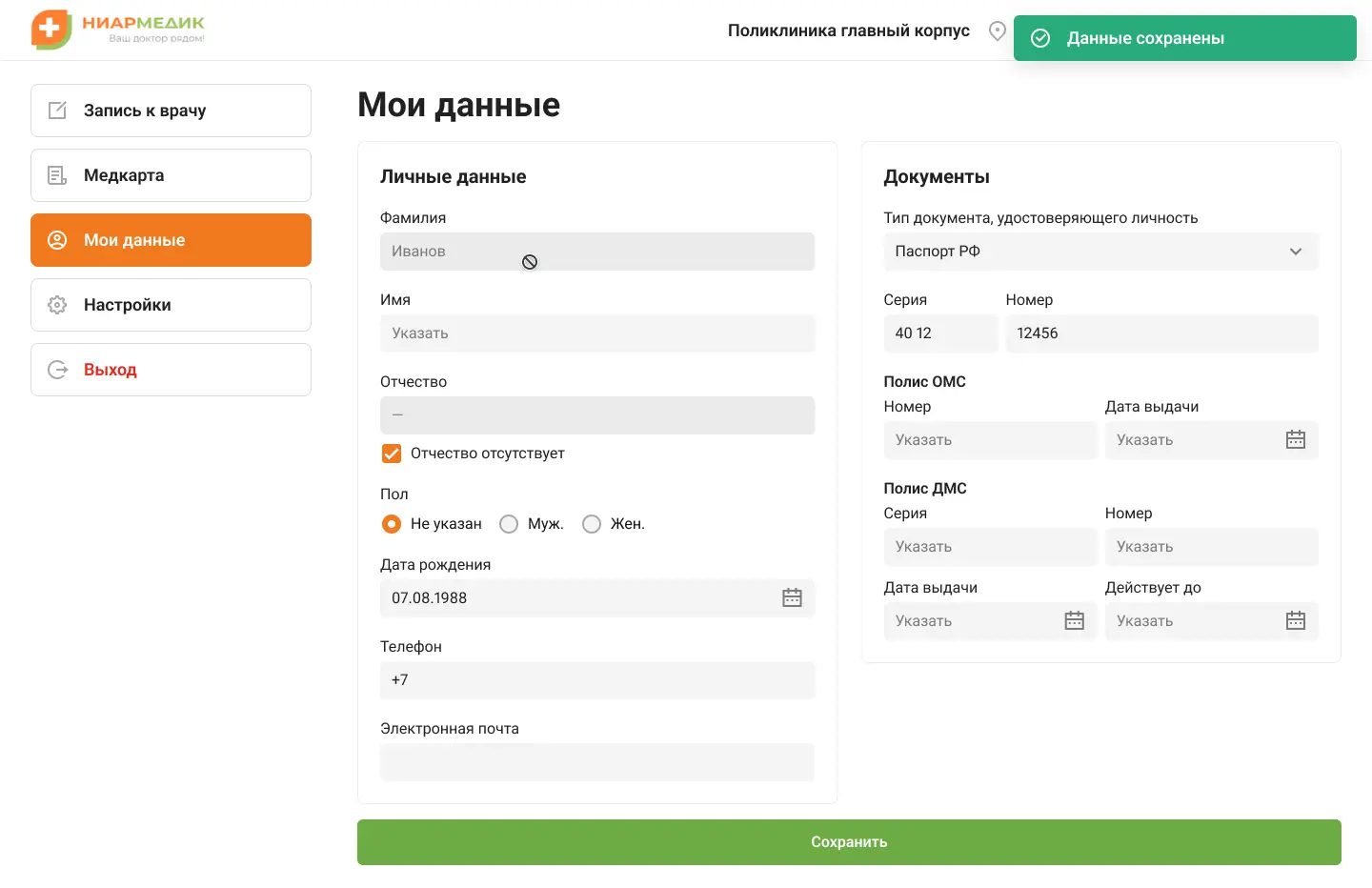Open the Запись к врачу section
1372x888 pixels.
pyautogui.click(x=171, y=111)
